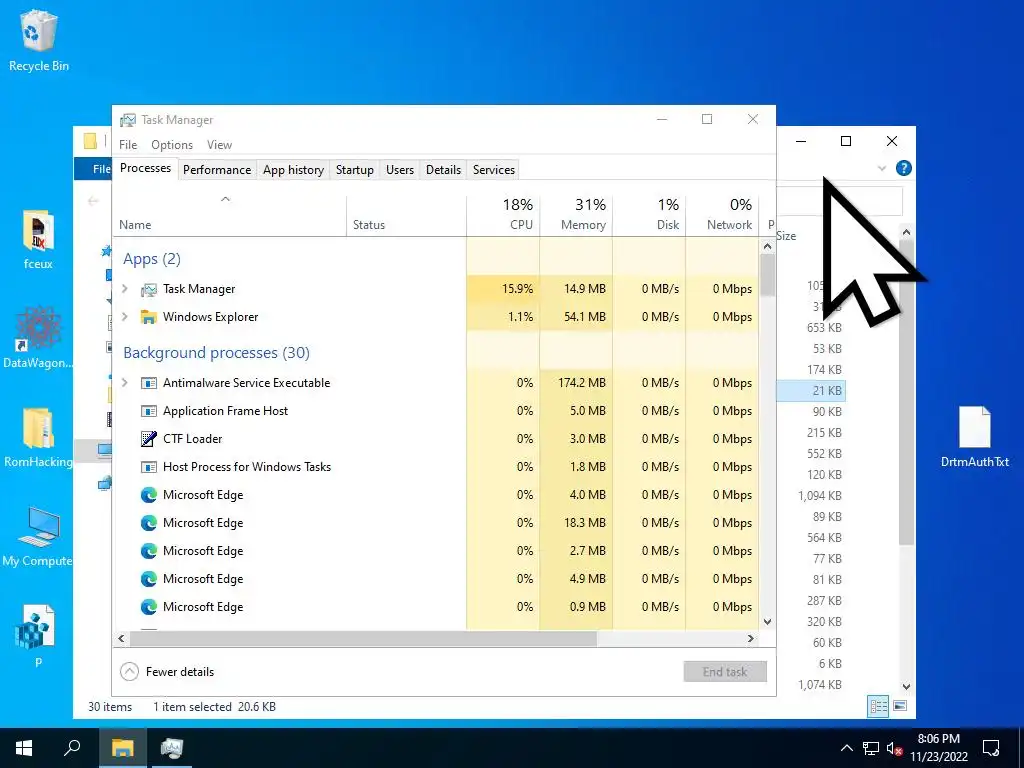Screen dimensions: 1024x768
Task: Switch to the Startup tab
Action: (x=355, y=170)
